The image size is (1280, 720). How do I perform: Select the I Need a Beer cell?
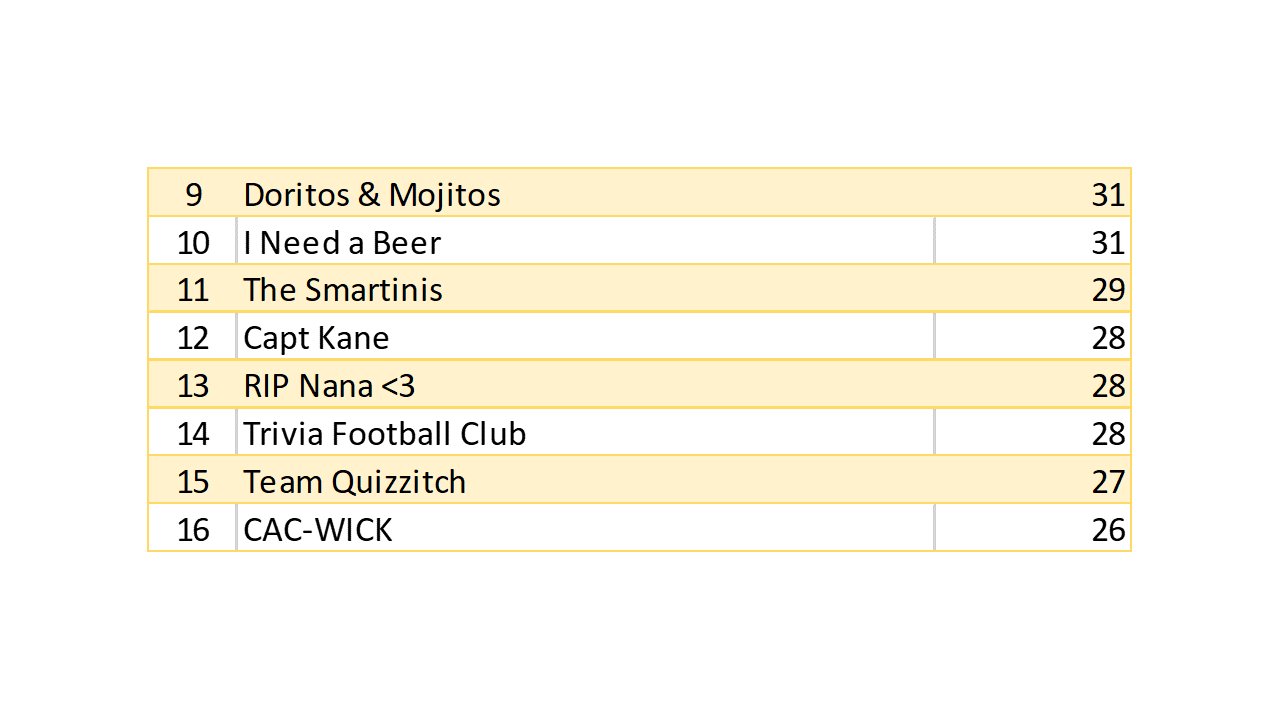point(342,242)
